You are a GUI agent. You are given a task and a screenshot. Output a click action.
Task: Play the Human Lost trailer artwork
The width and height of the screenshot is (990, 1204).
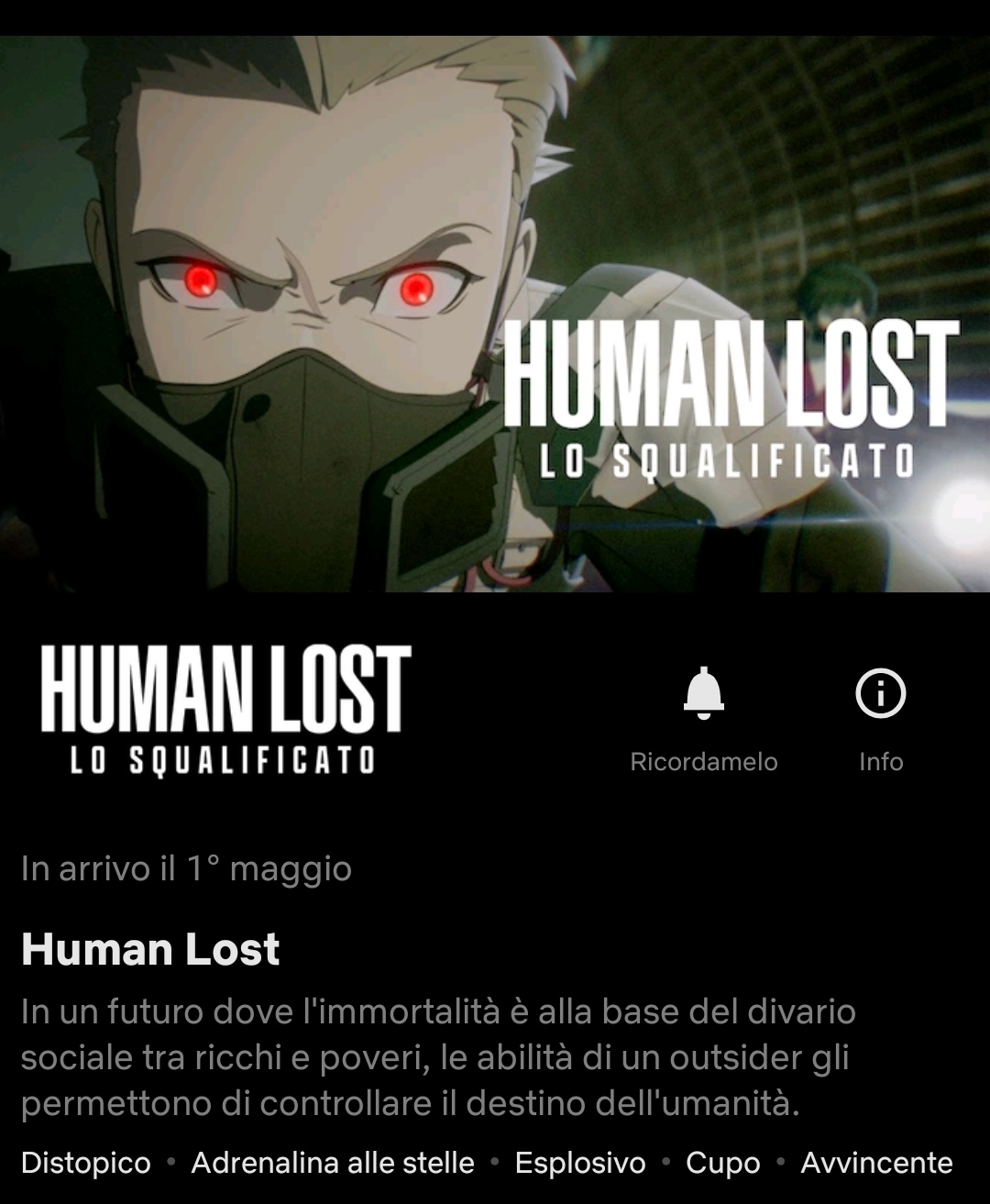click(x=495, y=314)
